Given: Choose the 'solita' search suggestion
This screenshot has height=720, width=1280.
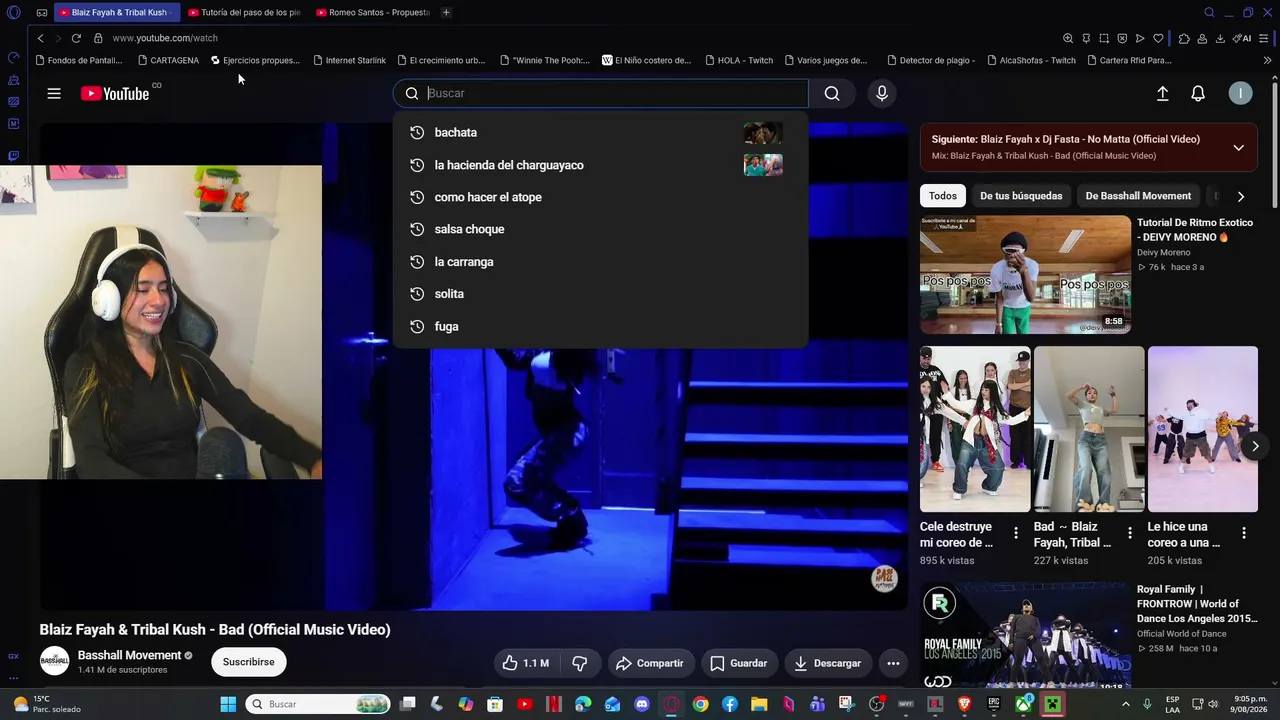Looking at the screenshot, I should (600, 294).
